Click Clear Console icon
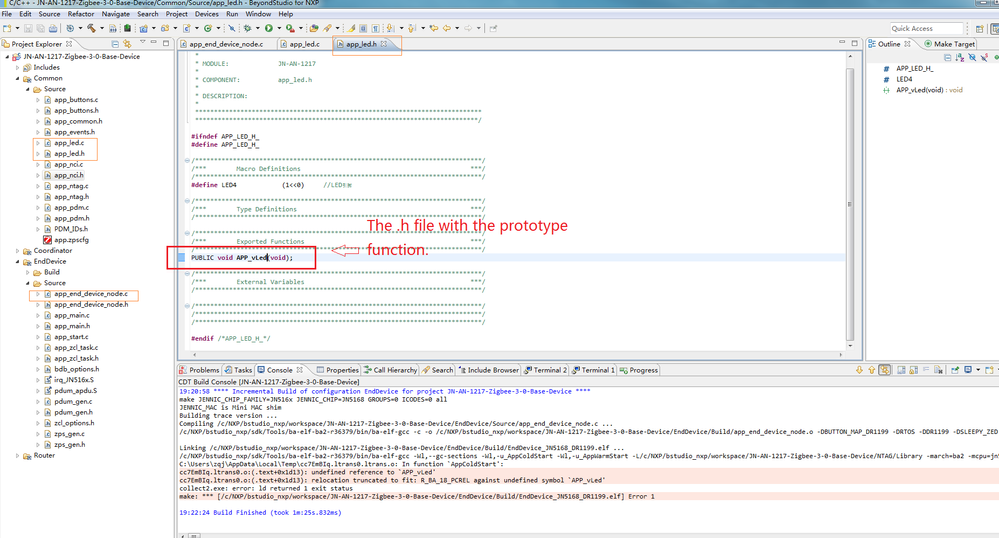This screenshot has width=999, height=538. pos(938,370)
